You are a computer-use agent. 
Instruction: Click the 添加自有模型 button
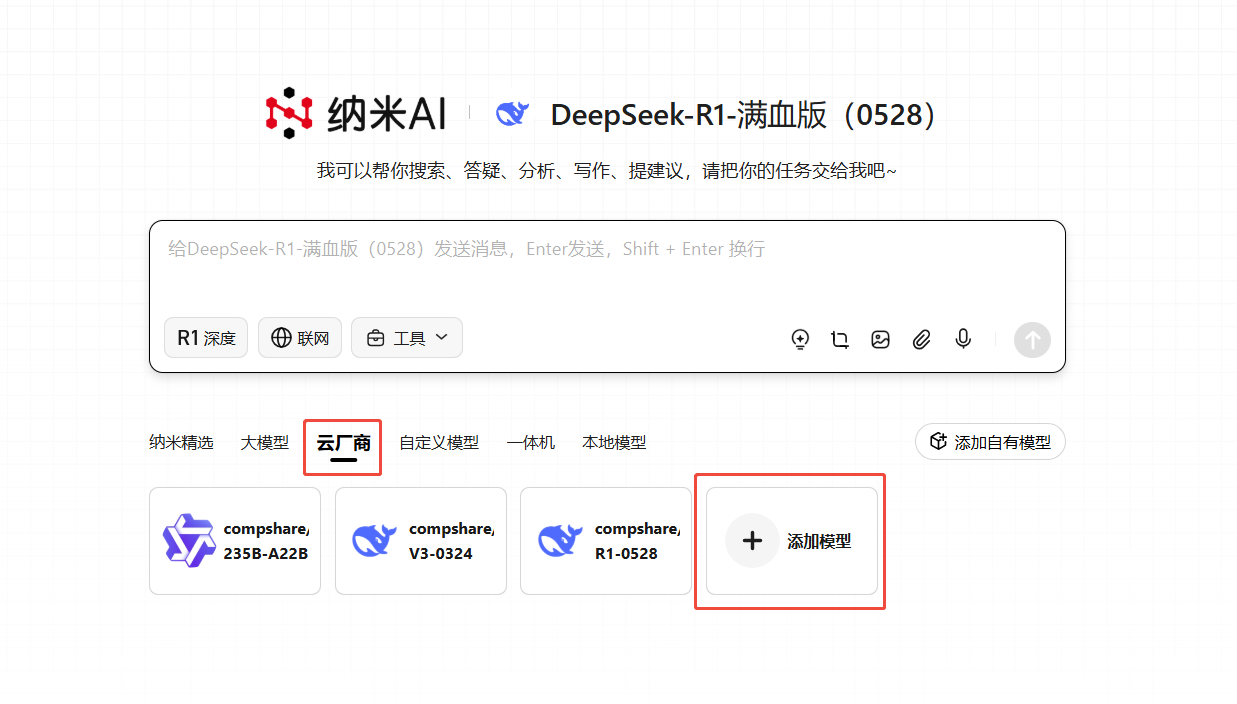(x=990, y=442)
